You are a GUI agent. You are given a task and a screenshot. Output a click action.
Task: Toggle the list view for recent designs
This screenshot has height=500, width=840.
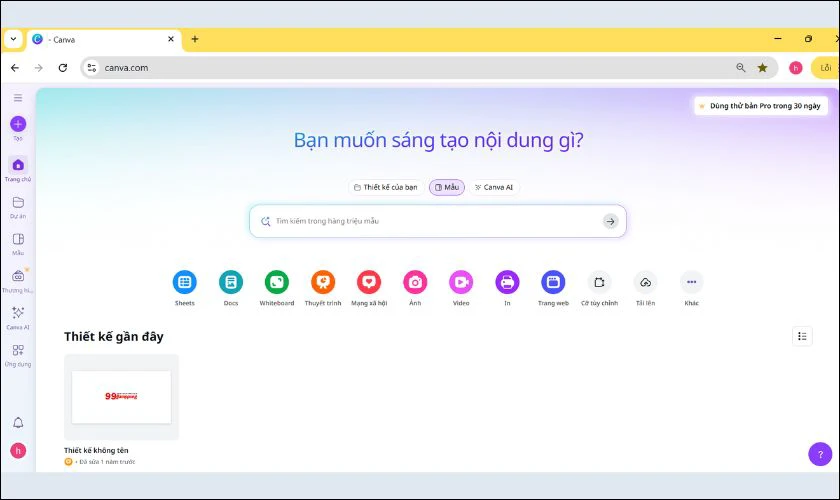click(802, 336)
